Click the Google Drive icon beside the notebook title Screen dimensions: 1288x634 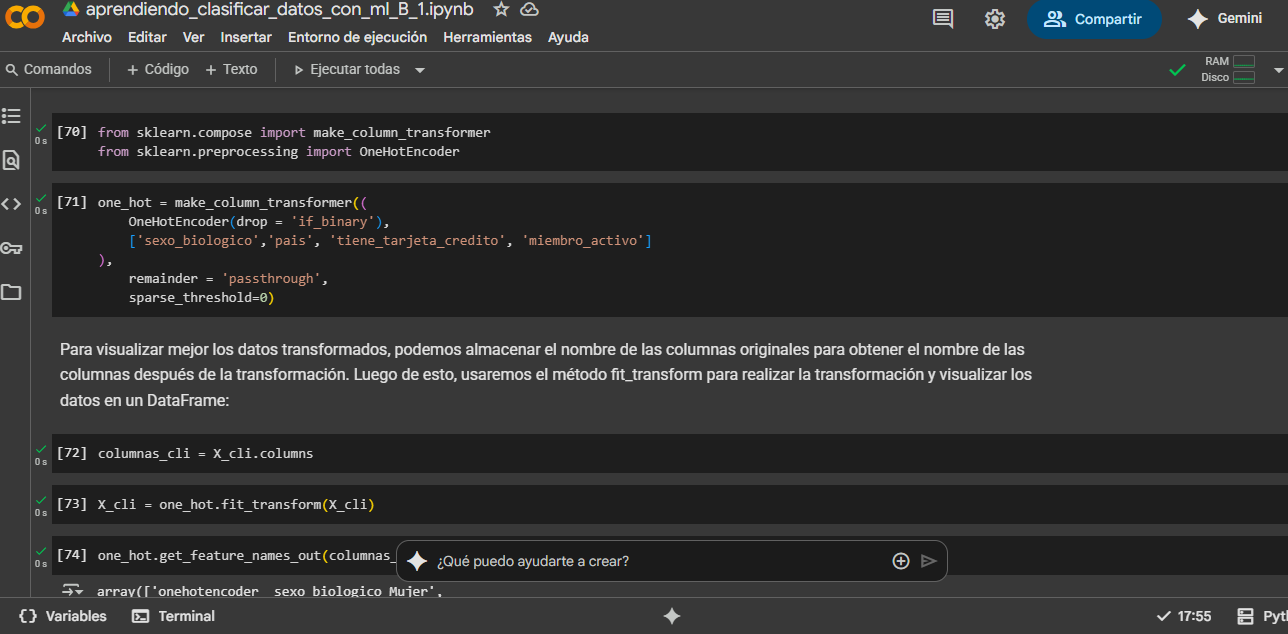point(70,9)
